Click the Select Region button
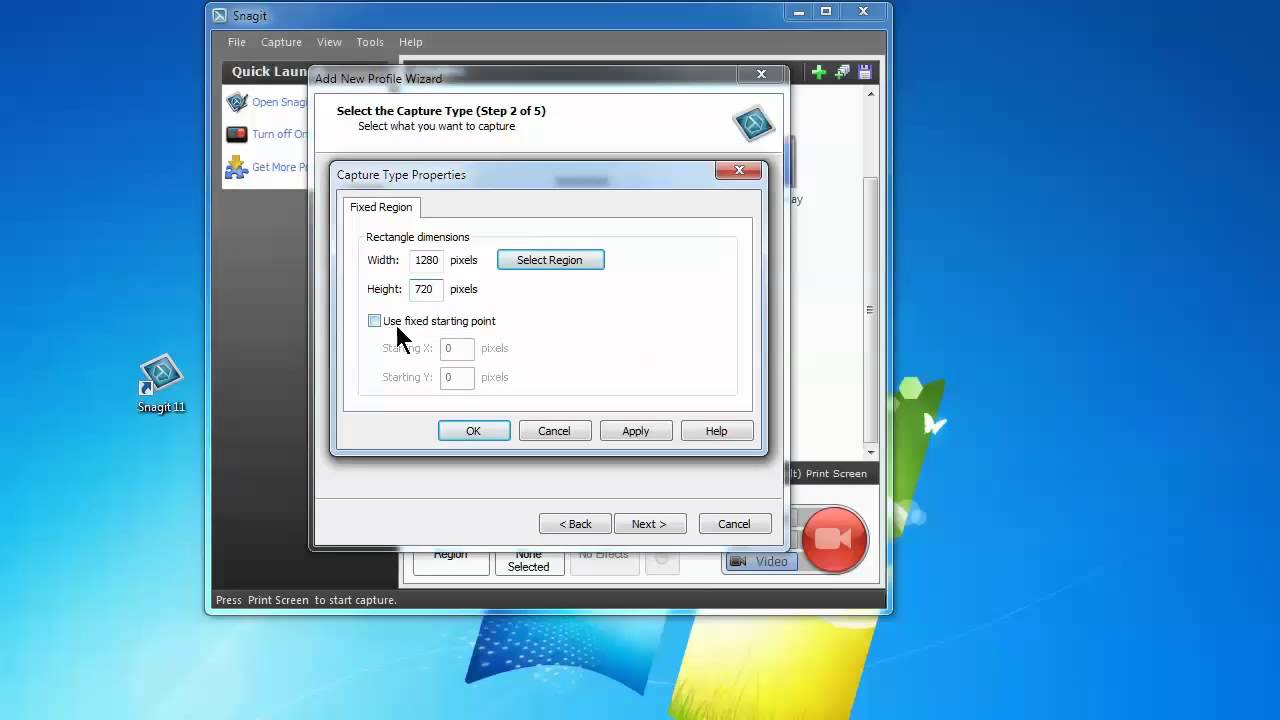Viewport: 1280px width, 720px height. pos(551,260)
